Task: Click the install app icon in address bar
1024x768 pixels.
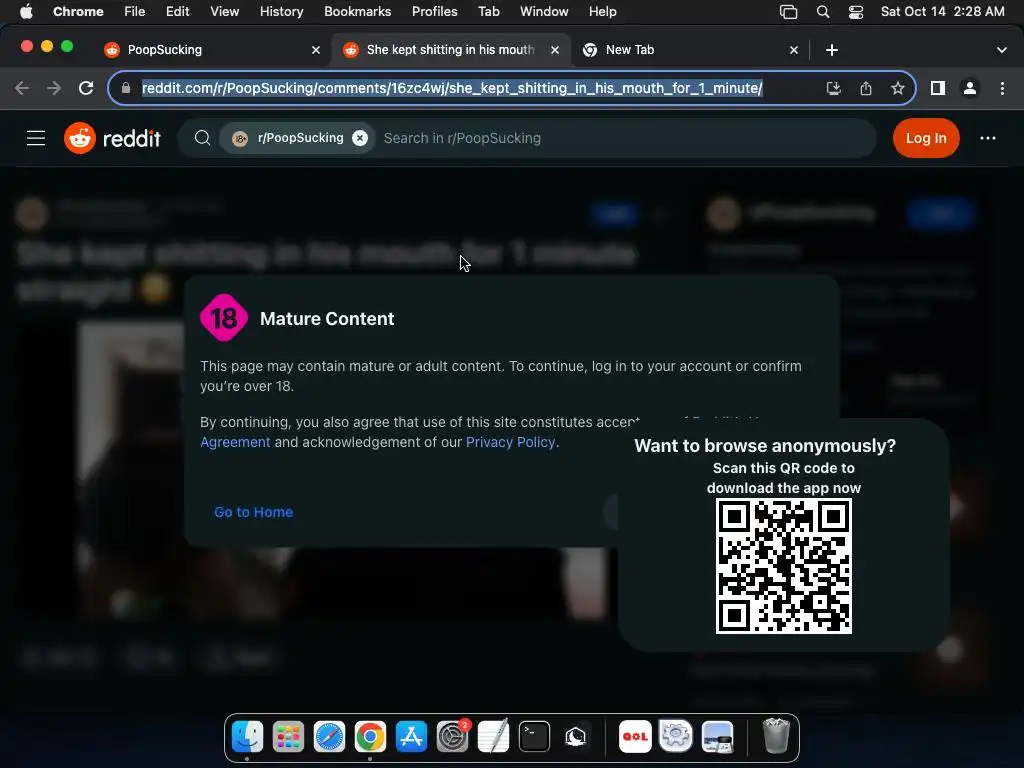Action: tap(833, 88)
